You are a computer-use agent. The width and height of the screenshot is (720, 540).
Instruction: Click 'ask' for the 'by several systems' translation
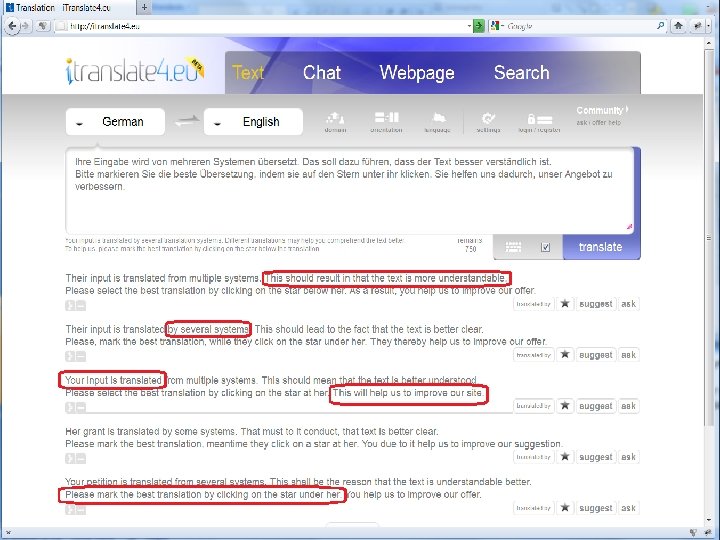(x=628, y=354)
